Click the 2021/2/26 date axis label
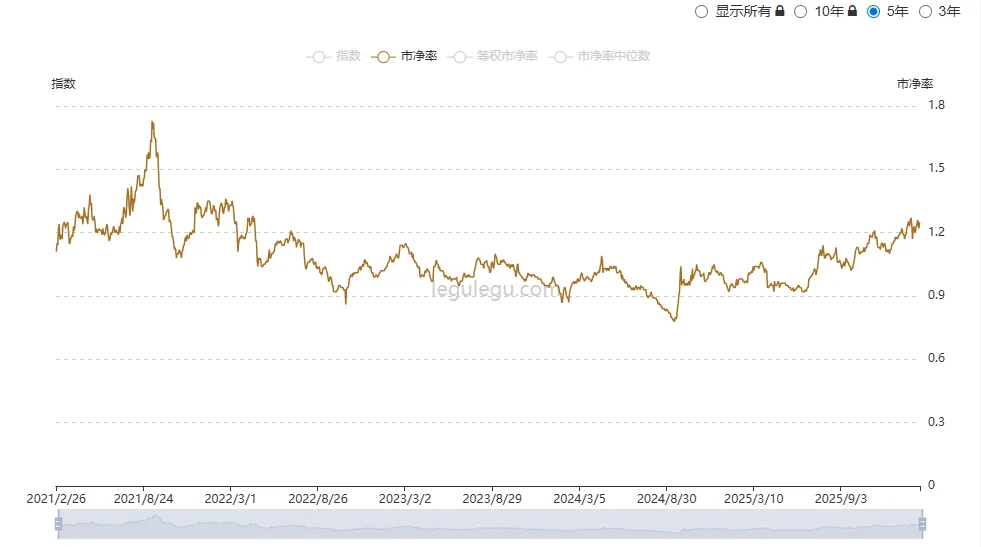This screenshot has width=981, height=547. (56, 499)
